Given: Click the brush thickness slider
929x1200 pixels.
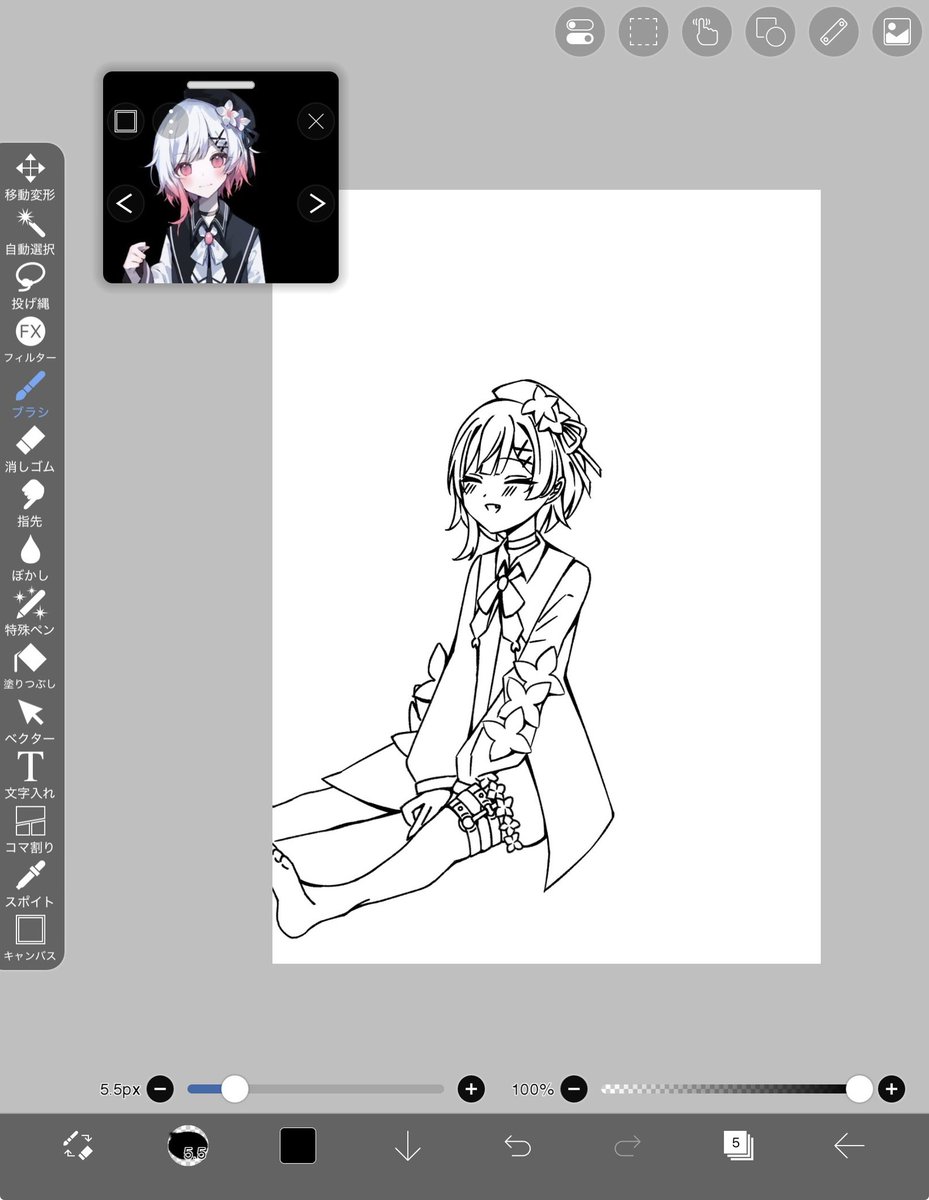Looking at the screenshot, I should (x=315, y=1089).
